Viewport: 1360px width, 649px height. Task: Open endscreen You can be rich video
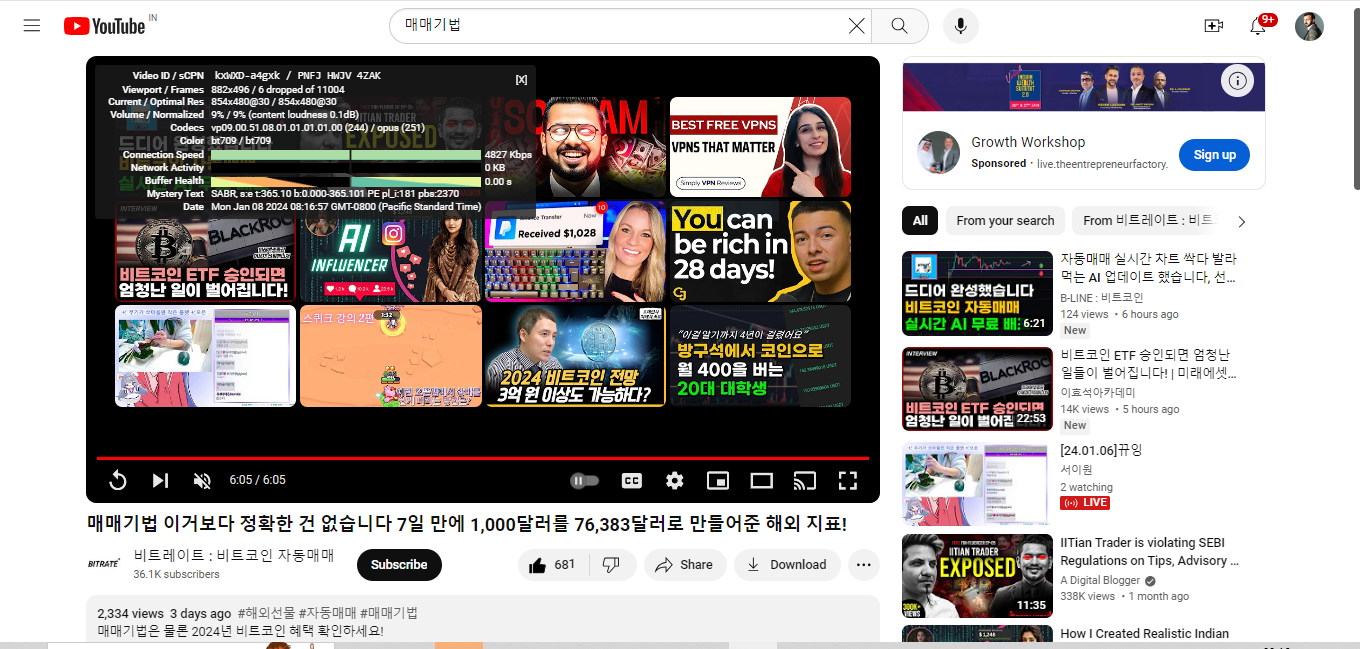760,251
